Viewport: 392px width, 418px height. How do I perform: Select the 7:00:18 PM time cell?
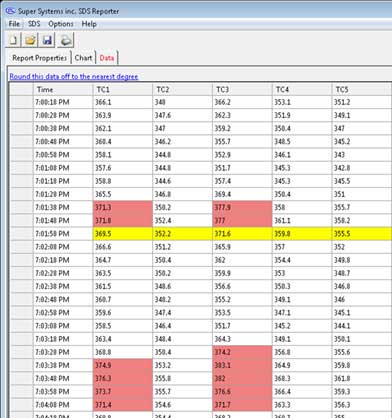click(63, 102)
